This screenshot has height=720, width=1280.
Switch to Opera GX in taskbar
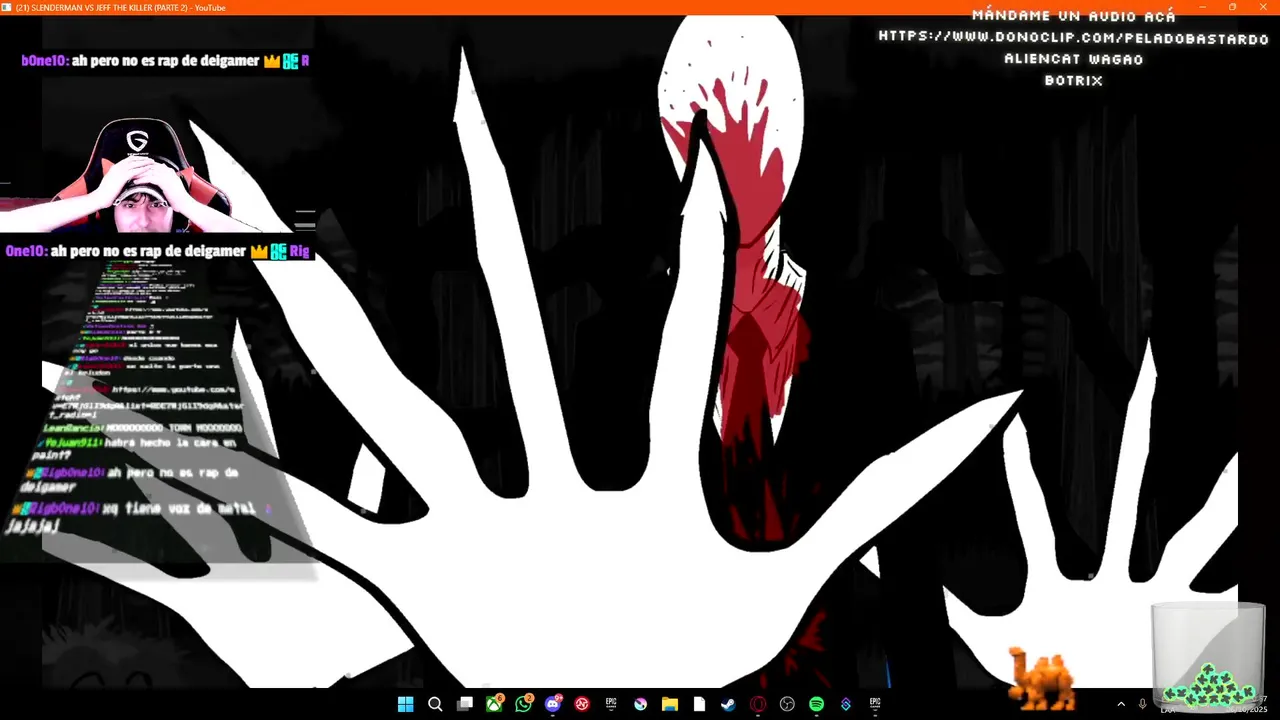(758, 704)
